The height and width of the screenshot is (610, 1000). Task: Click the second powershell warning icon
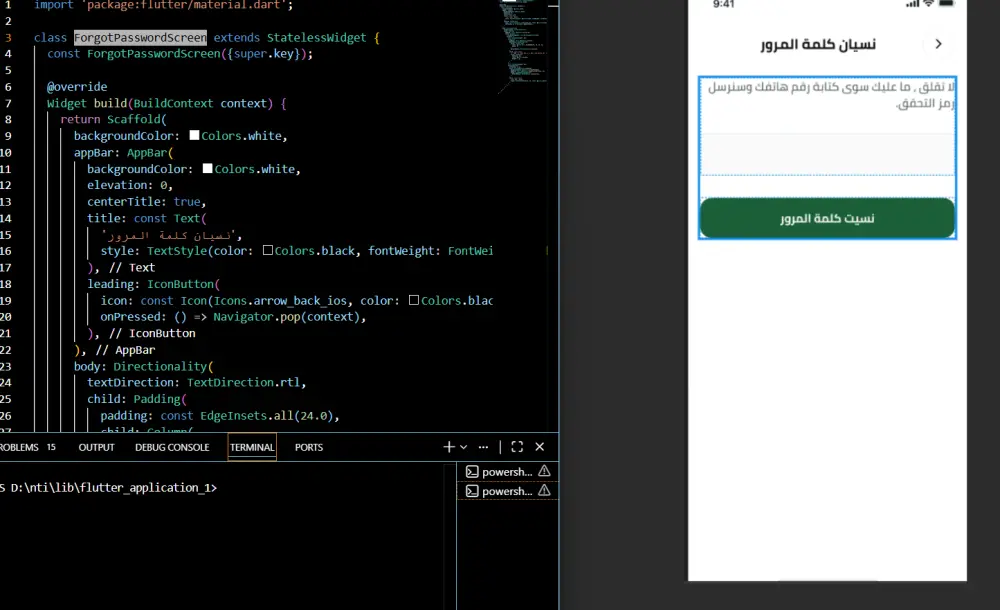point(544,490)
